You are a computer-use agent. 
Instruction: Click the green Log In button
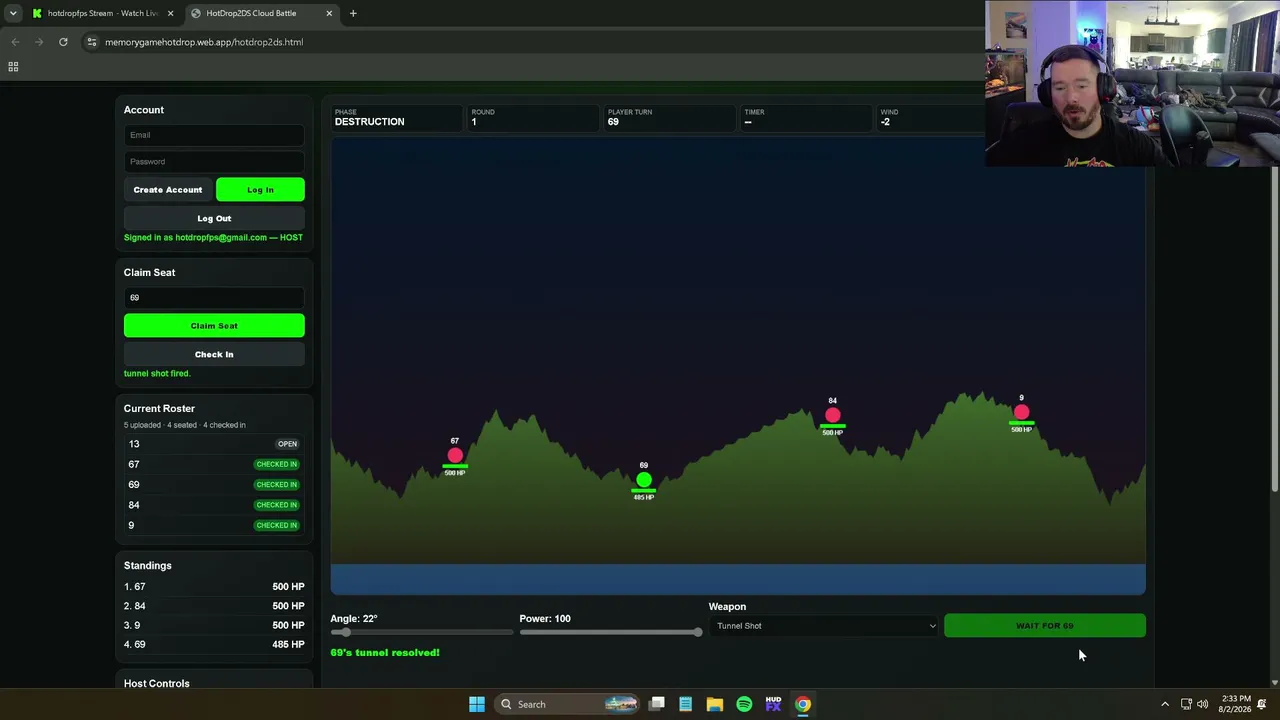260,190
